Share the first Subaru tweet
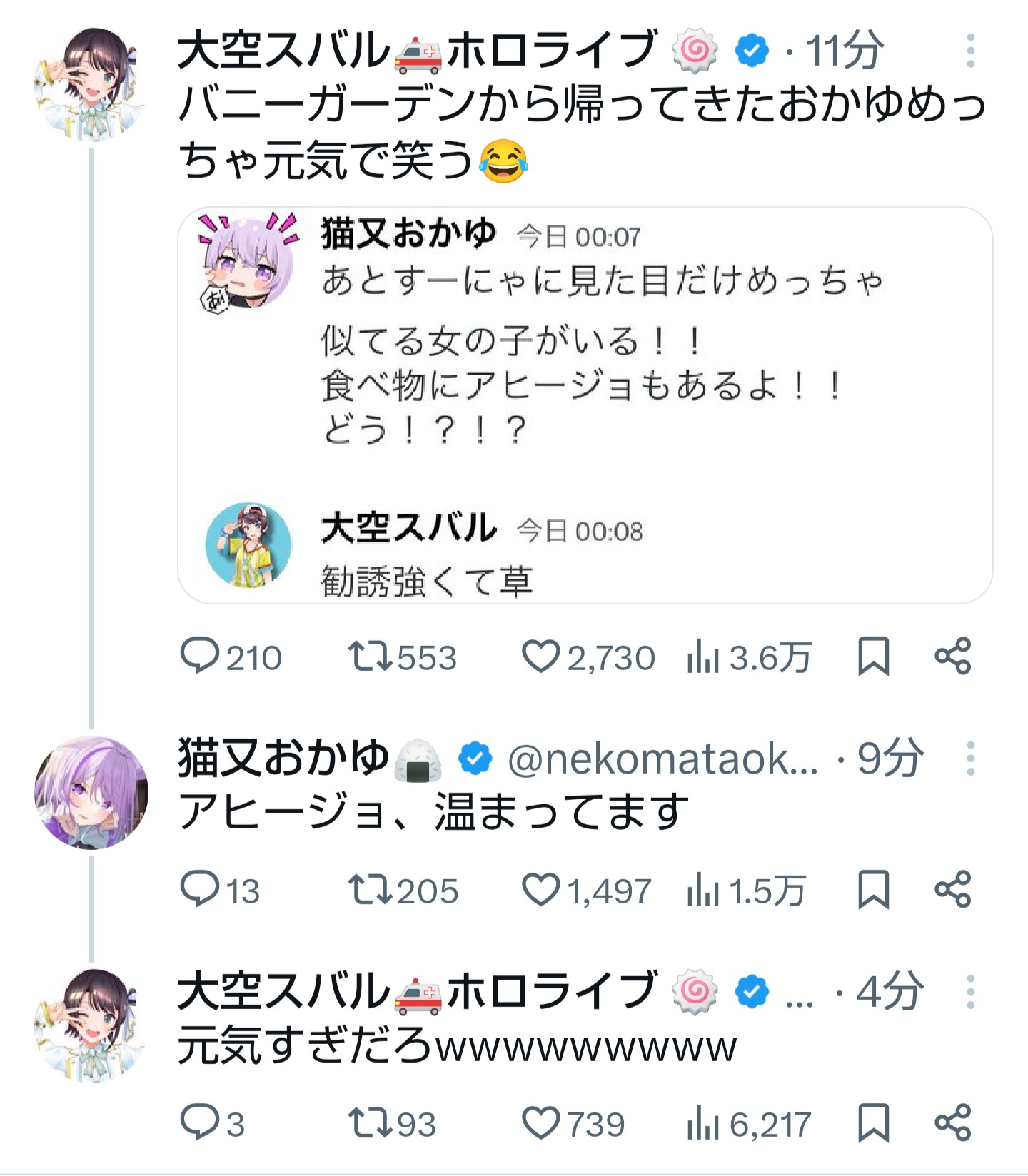 (x=953, y=656)
